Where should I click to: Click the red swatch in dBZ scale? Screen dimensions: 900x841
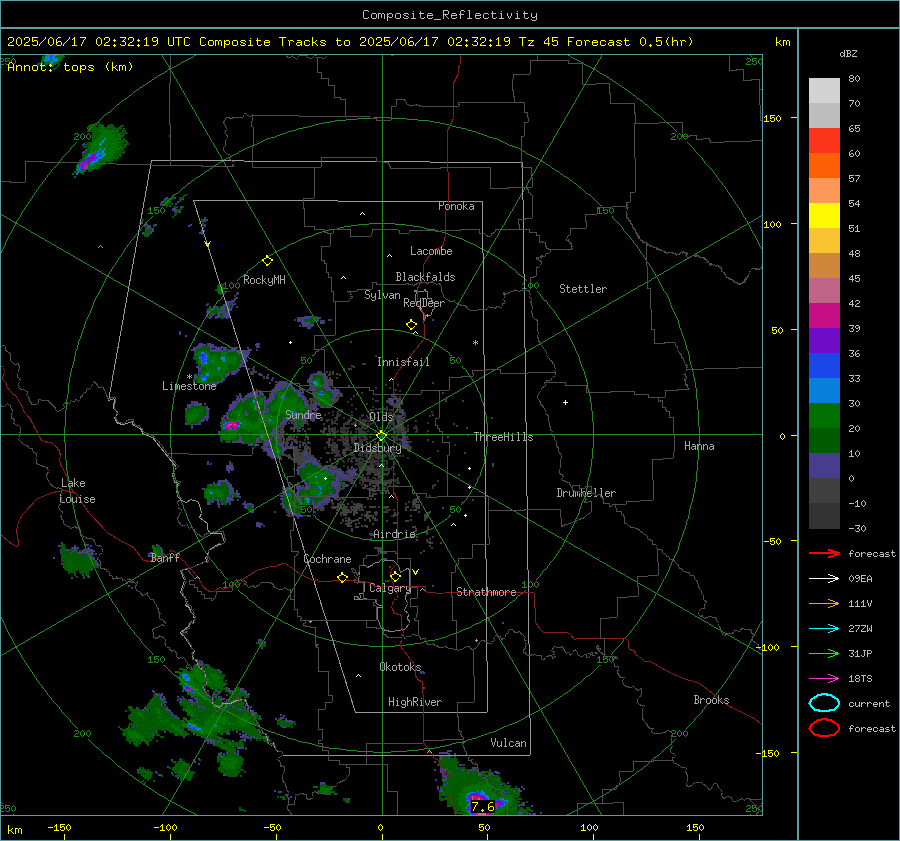[x=824, y=141]
